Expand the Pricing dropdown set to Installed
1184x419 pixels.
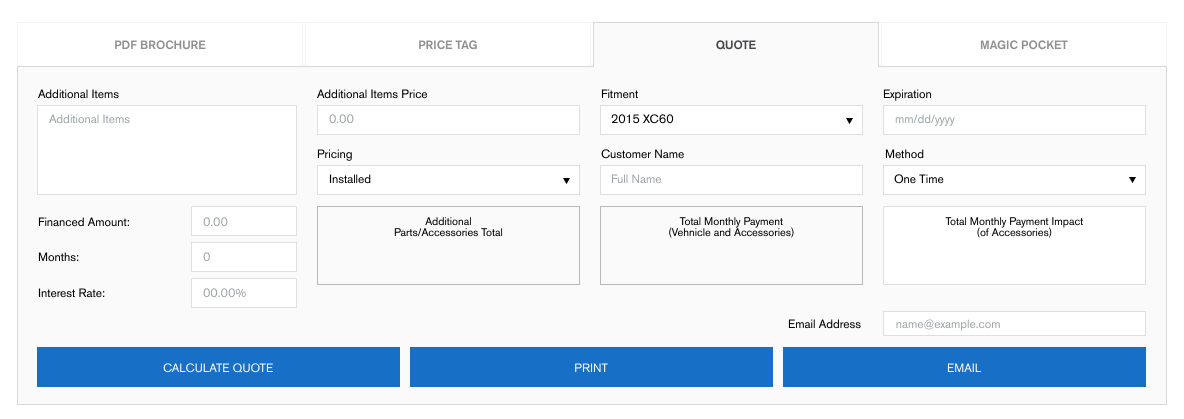[447, 180]
